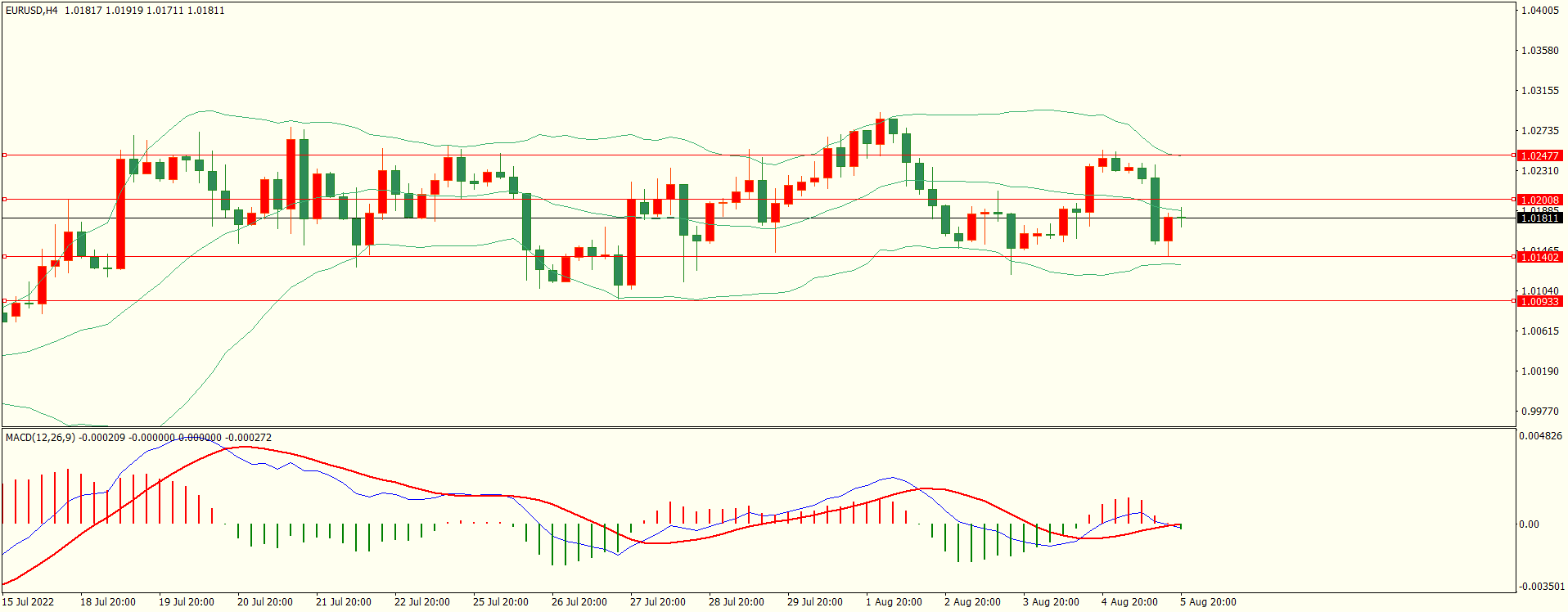Click the 15 Jul 2022 date label

pyautogui.click(x=28, y=602)
